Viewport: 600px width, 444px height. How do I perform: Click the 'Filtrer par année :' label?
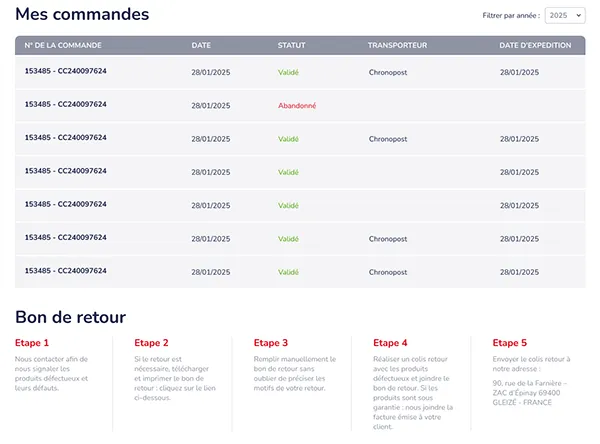tap(511, 16)
